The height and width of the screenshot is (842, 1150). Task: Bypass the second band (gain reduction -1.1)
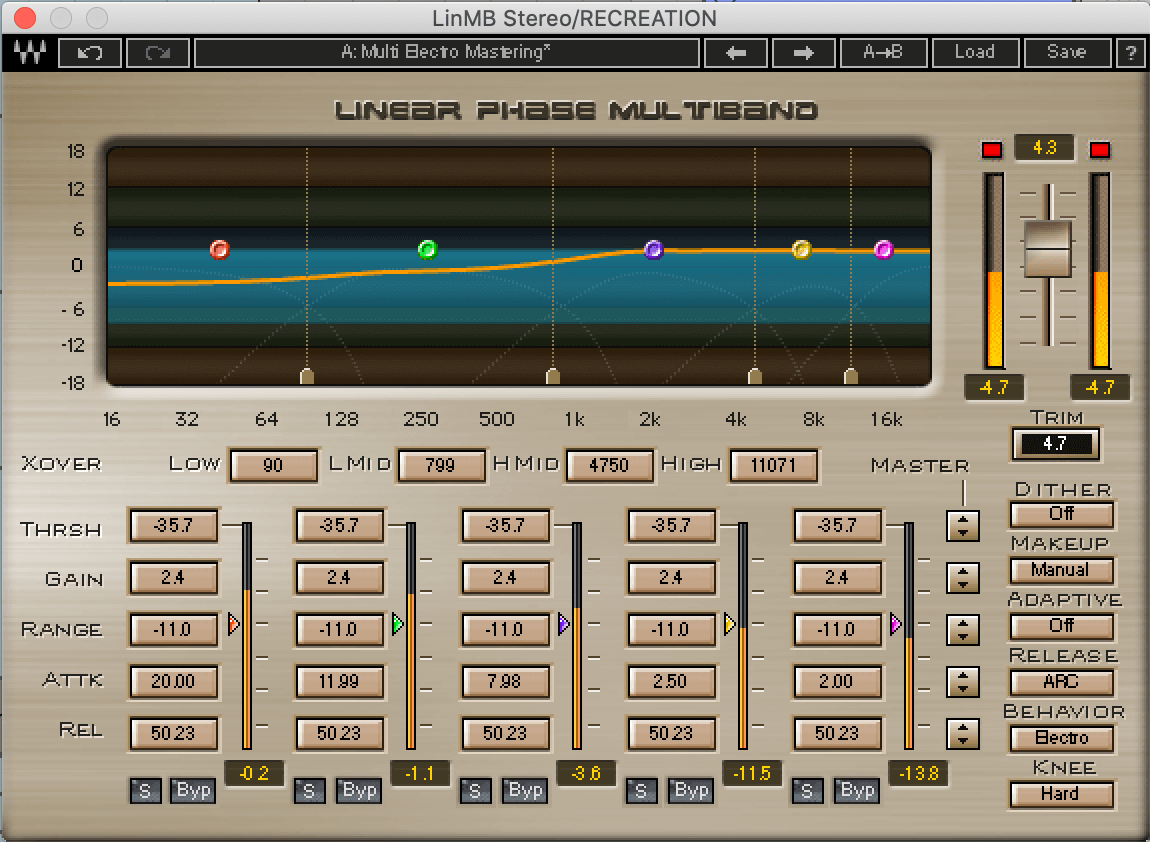coord(359,791)
